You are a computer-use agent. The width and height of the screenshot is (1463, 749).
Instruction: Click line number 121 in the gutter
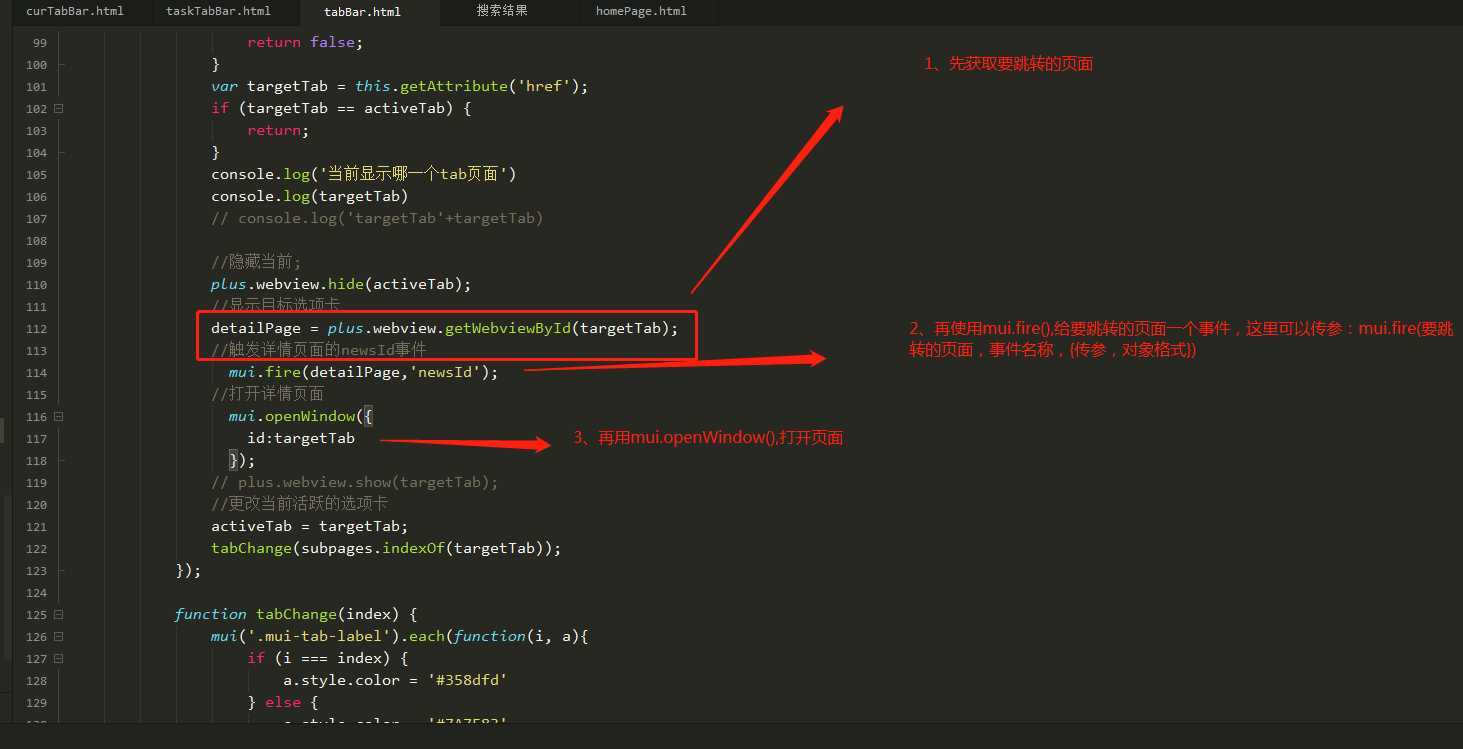click(37, 526)
